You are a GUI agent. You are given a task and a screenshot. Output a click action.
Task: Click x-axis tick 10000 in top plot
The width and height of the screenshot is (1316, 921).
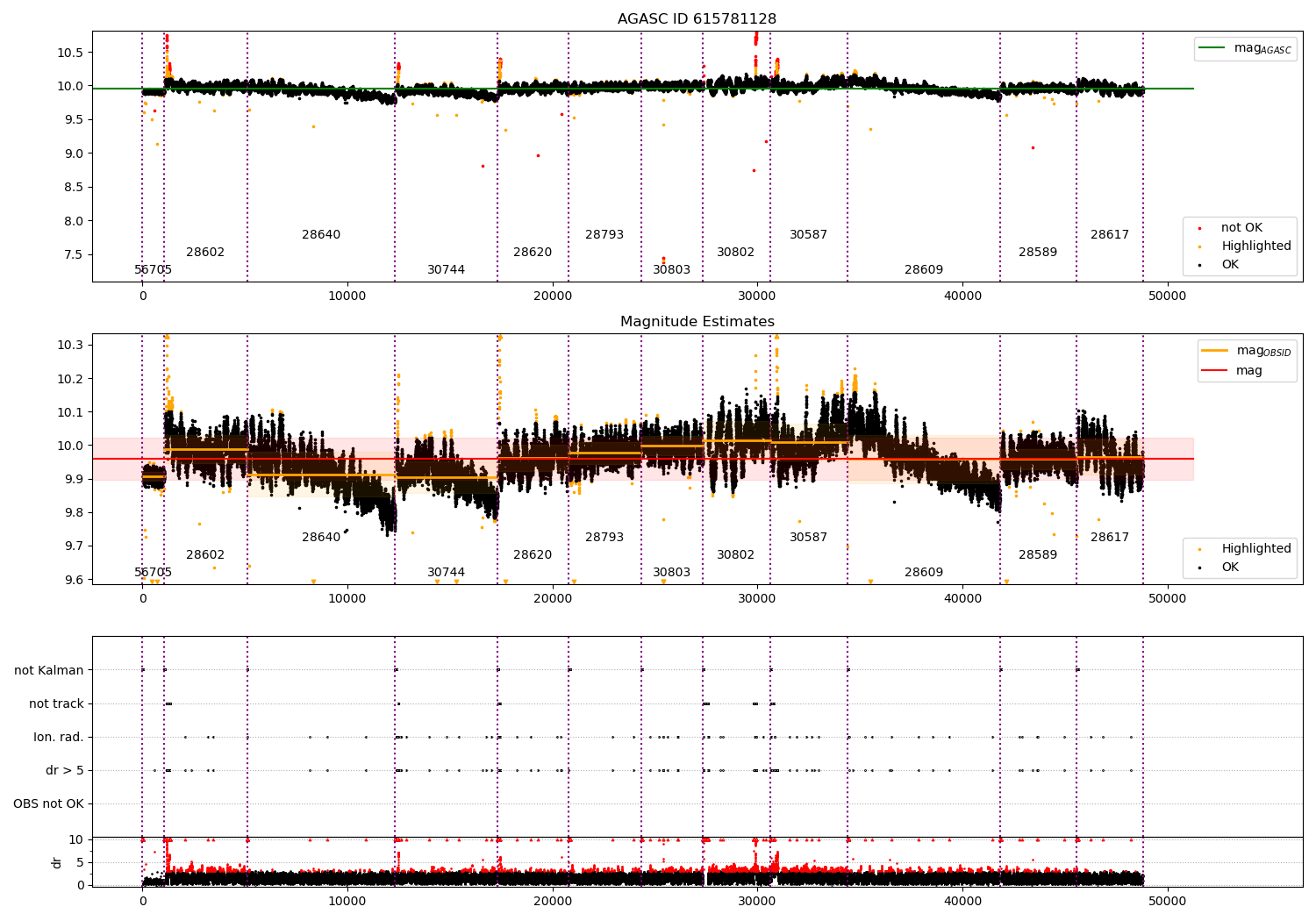(x=347, y=296)
